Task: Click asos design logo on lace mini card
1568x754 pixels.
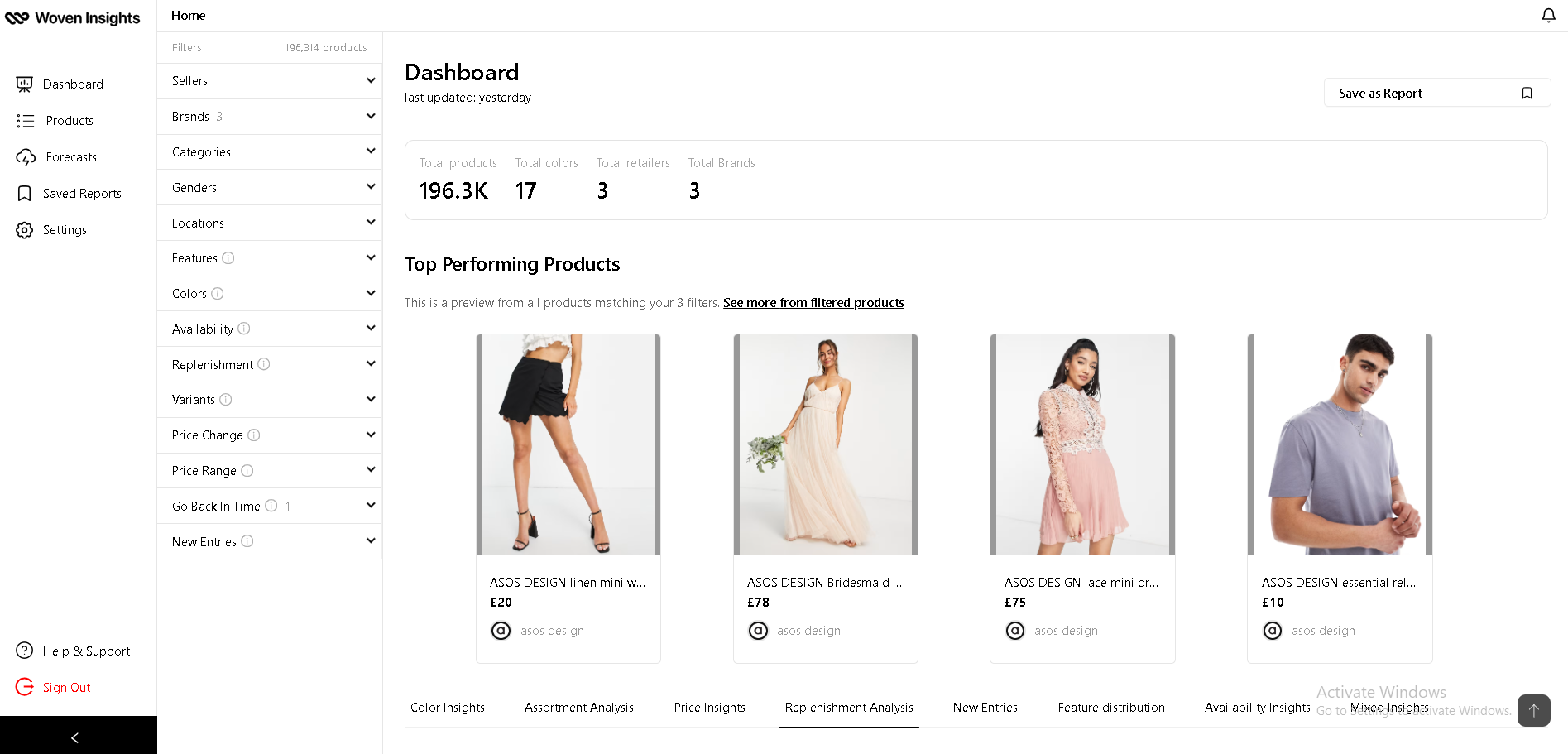Action: pyautogui.click(x=1015, y=631)
